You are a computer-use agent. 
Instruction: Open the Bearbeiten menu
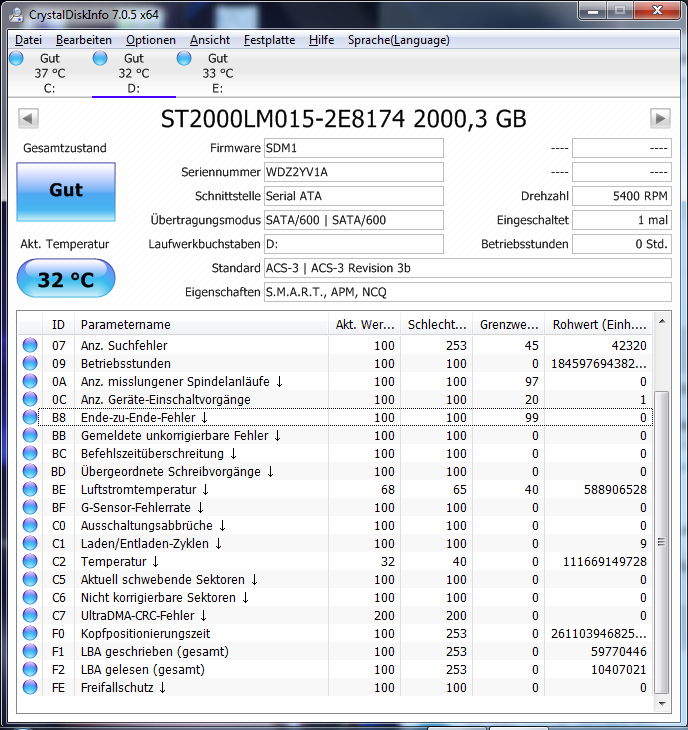pyautogui.click(x=84, y=40)
